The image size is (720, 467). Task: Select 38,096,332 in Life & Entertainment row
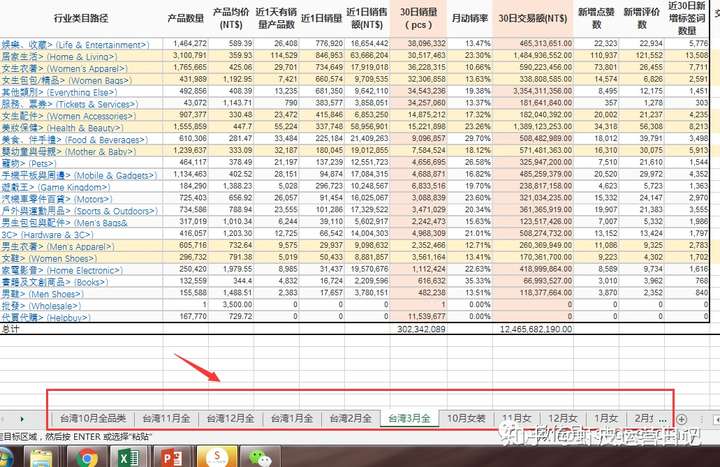click(x=418, y=44)
